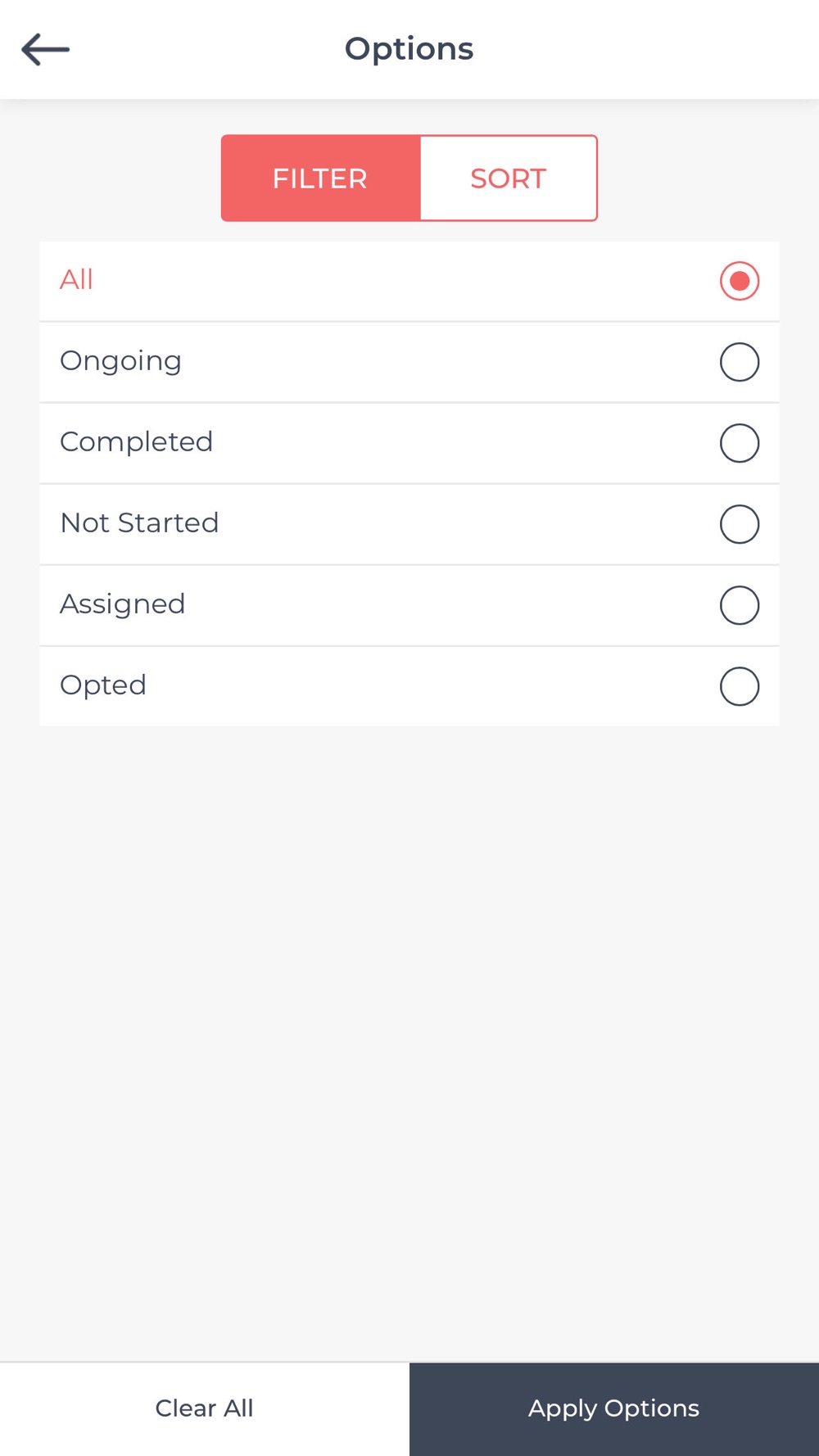Viewport: 819px width, 1456px height.
Task: Select the Ongoing radio button
Action: click(740, 362)
